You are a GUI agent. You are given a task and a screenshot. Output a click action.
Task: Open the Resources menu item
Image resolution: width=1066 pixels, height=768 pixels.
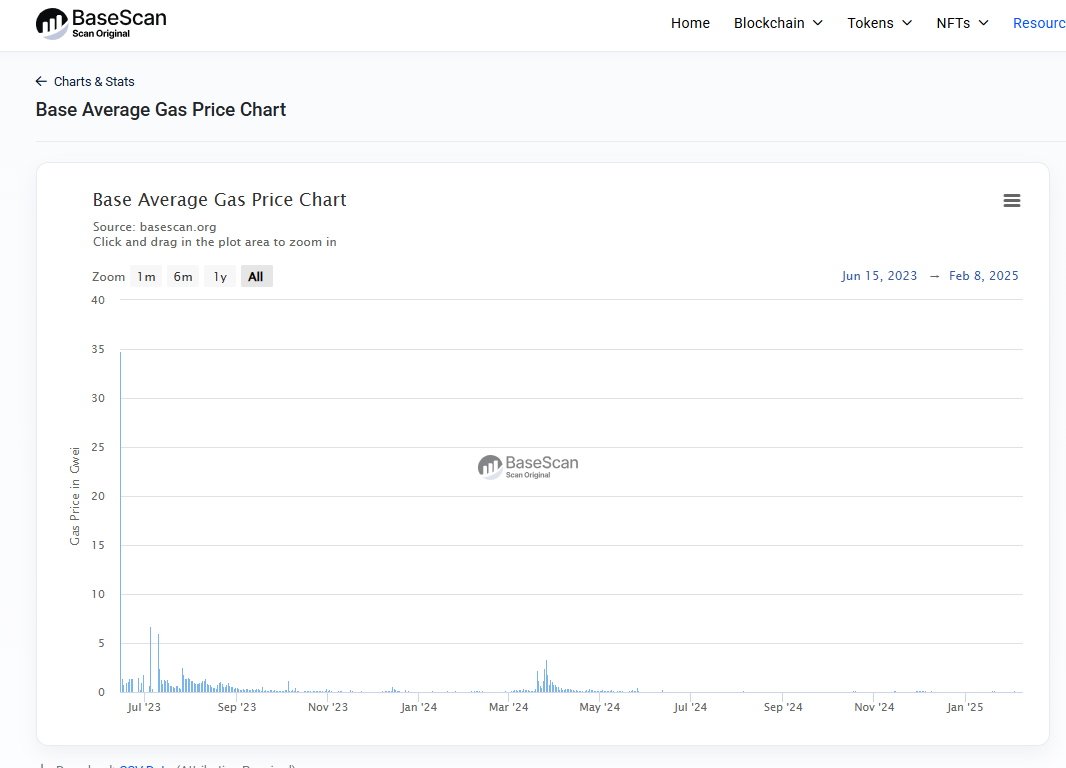point(1040,23)
